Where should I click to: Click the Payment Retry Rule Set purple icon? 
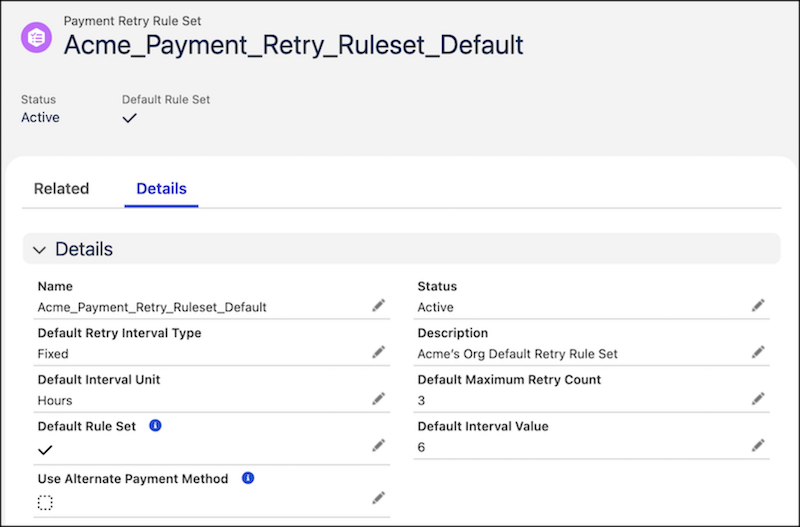click(36, 37)
